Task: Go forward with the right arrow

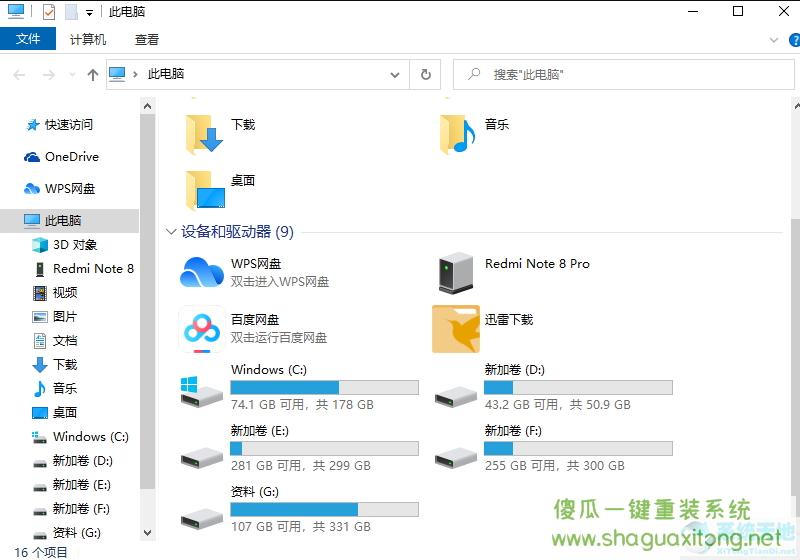Action: [x=48, y=75]
